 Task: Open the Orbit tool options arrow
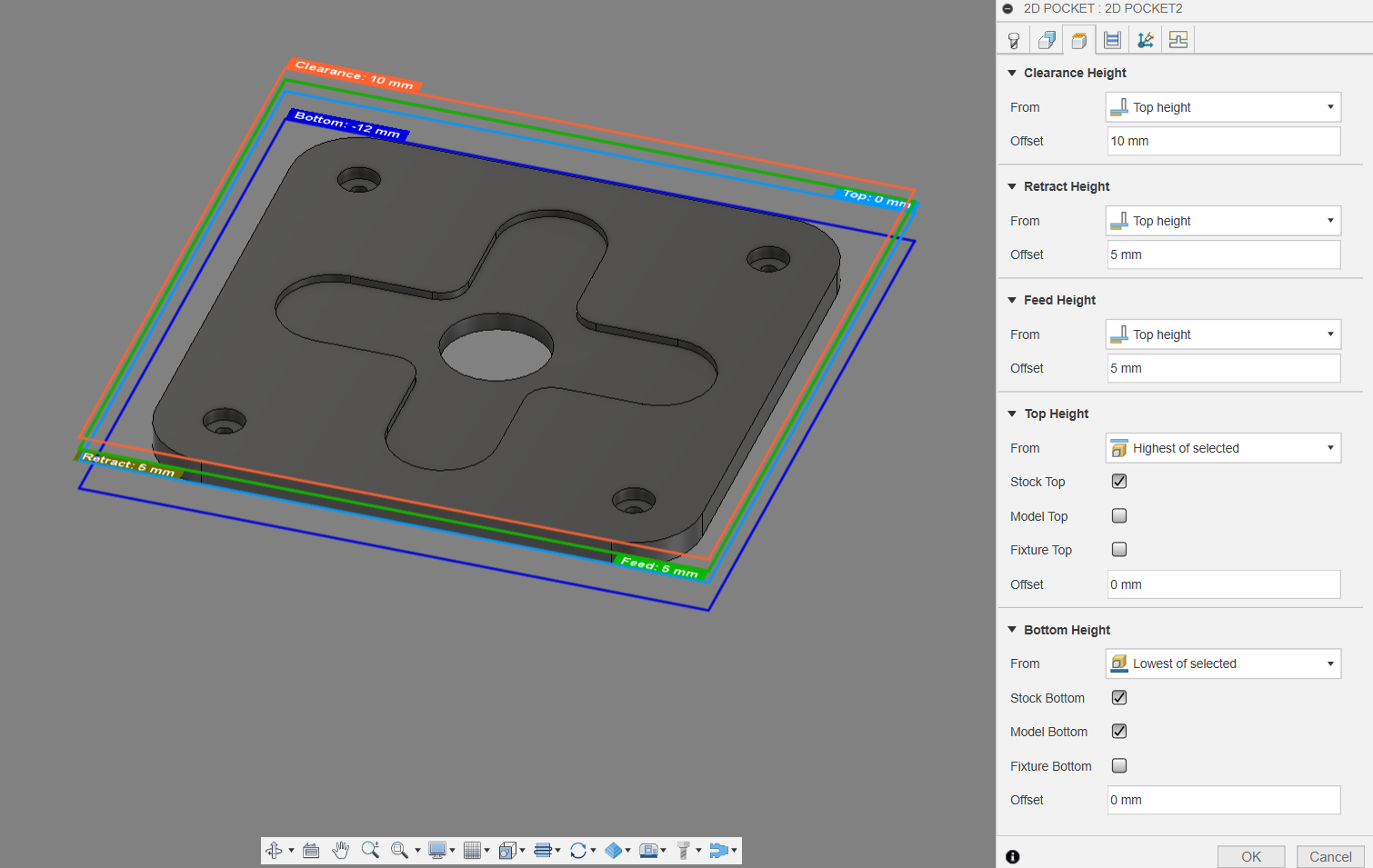291,851
